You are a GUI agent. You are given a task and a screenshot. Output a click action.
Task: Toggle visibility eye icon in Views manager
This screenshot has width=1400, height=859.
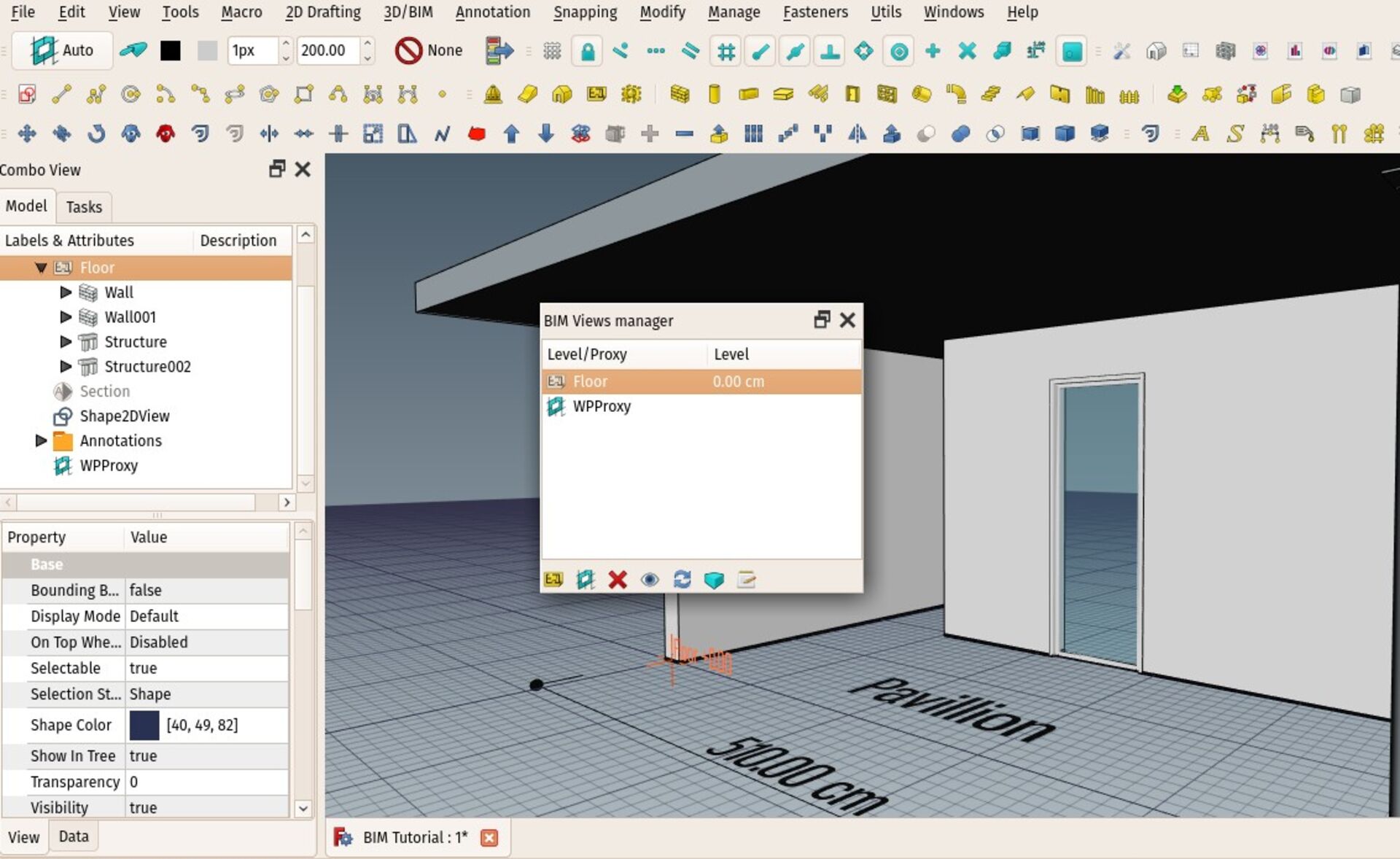coord(650,580)
